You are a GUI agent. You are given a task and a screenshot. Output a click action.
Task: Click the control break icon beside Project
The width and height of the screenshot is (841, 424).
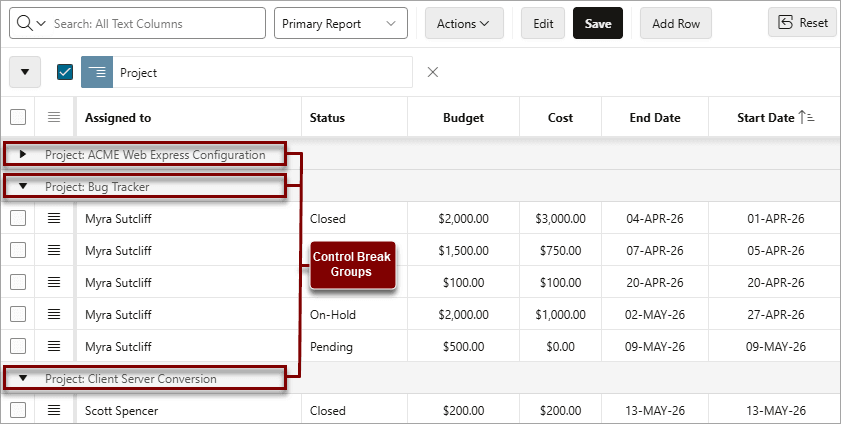click(97, 72)
